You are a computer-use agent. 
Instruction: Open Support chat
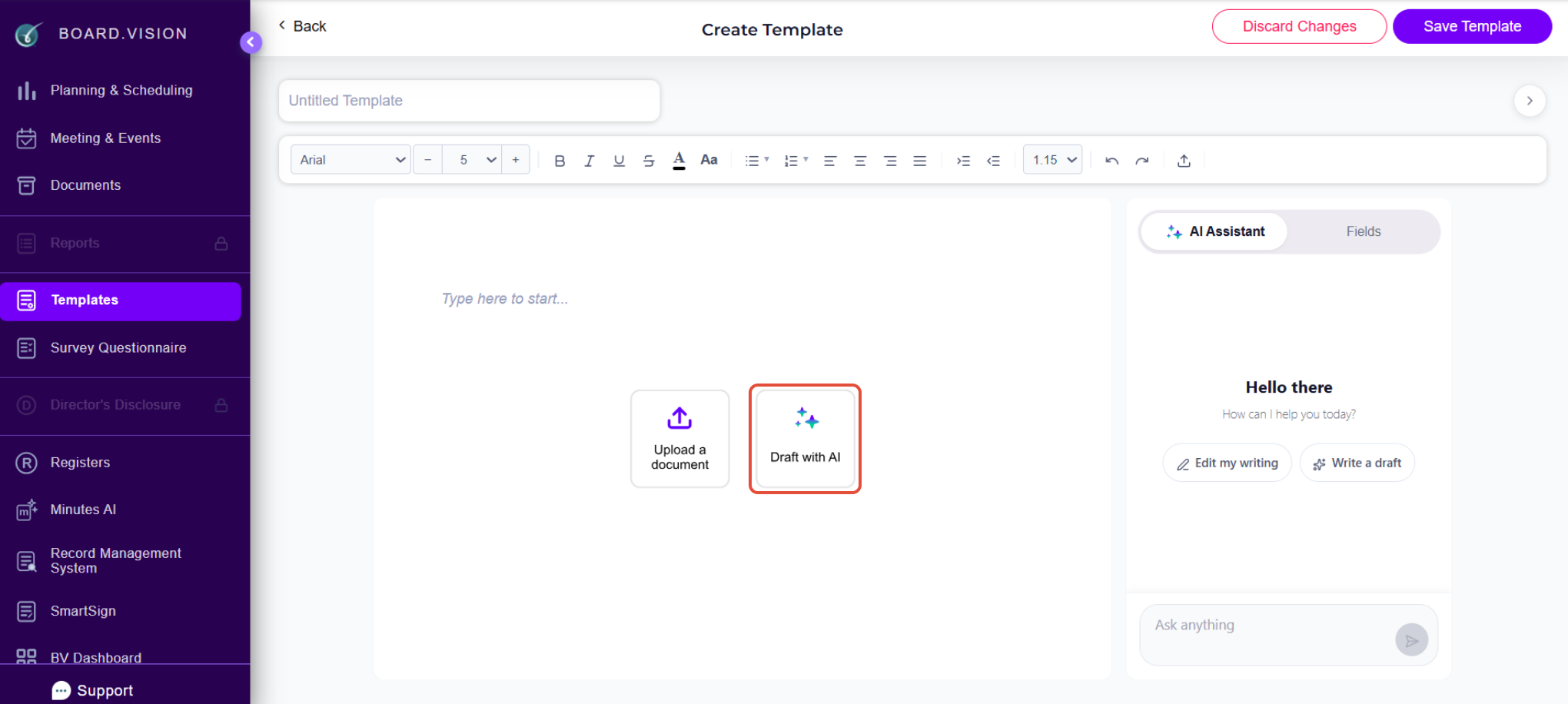[93, 690]
